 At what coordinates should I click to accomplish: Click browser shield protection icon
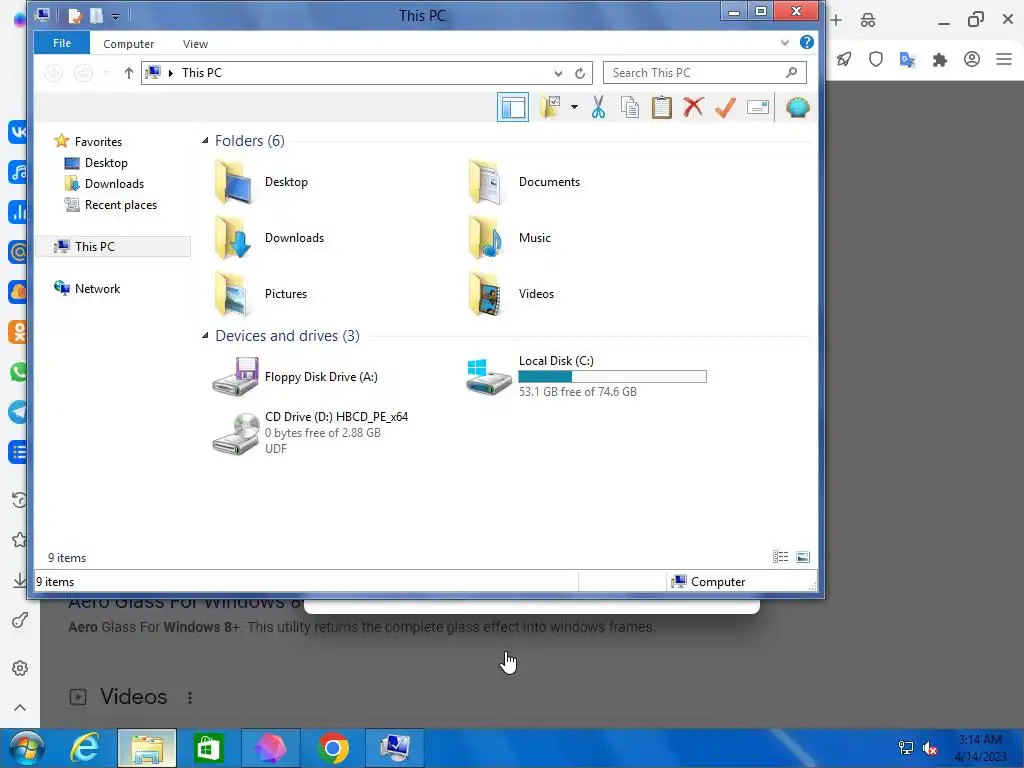coord(876,59)
